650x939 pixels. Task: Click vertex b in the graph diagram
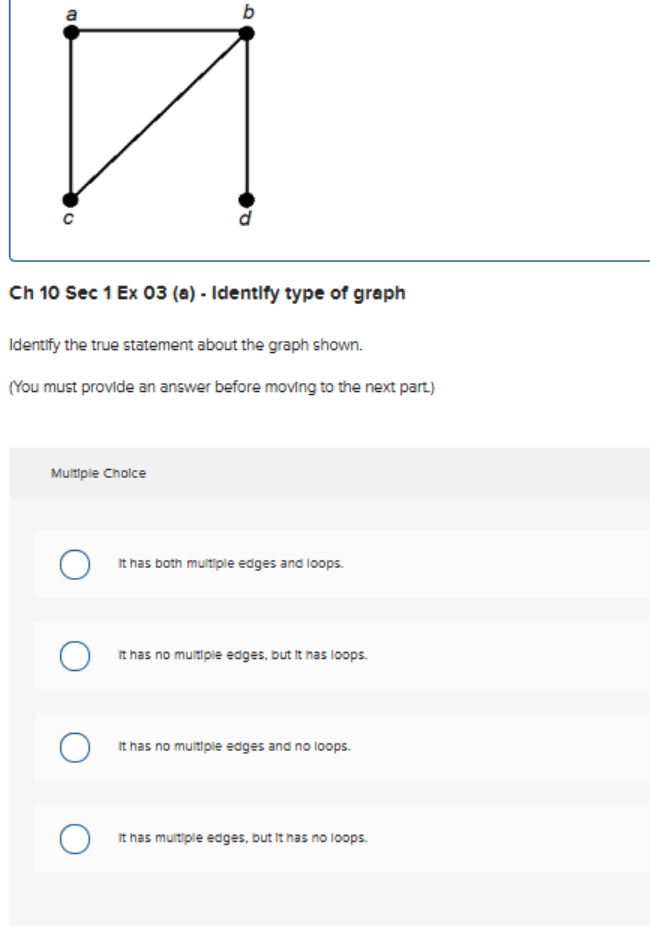245,33
